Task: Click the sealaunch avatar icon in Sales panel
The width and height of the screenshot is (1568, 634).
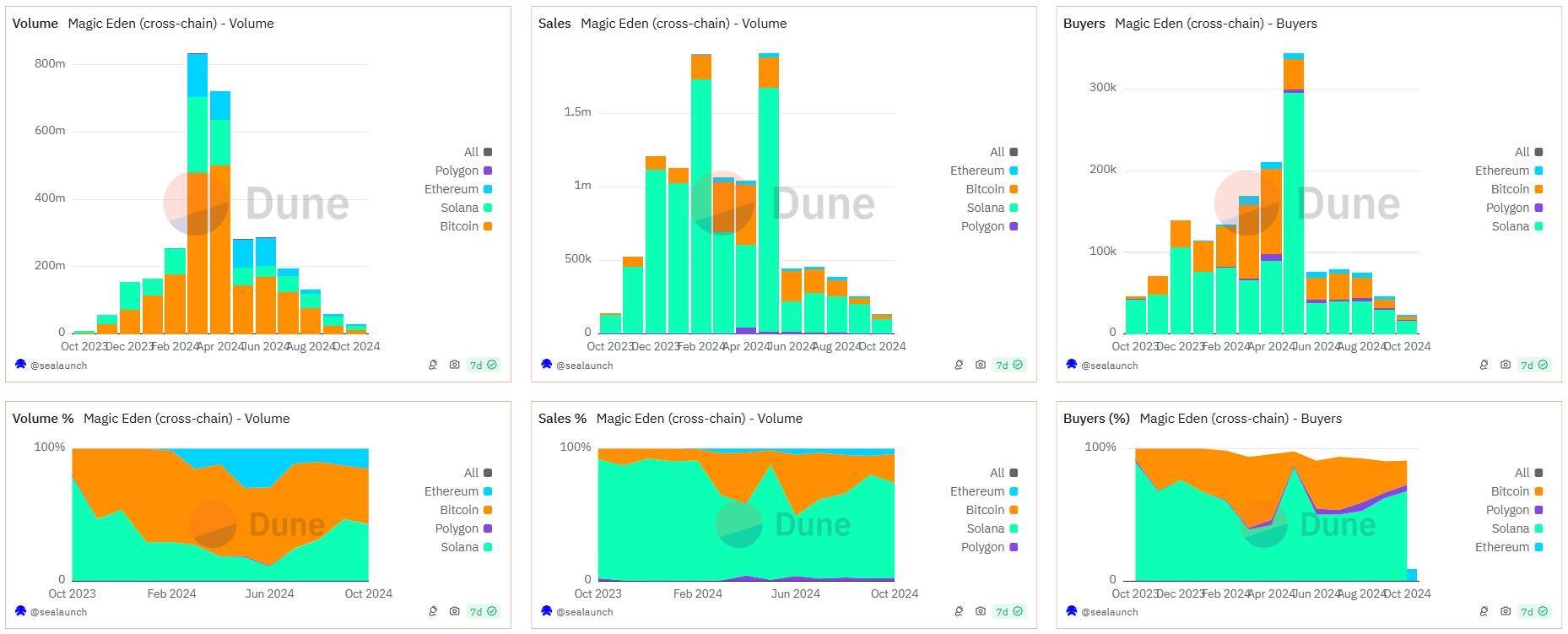Action: point(547,365)
